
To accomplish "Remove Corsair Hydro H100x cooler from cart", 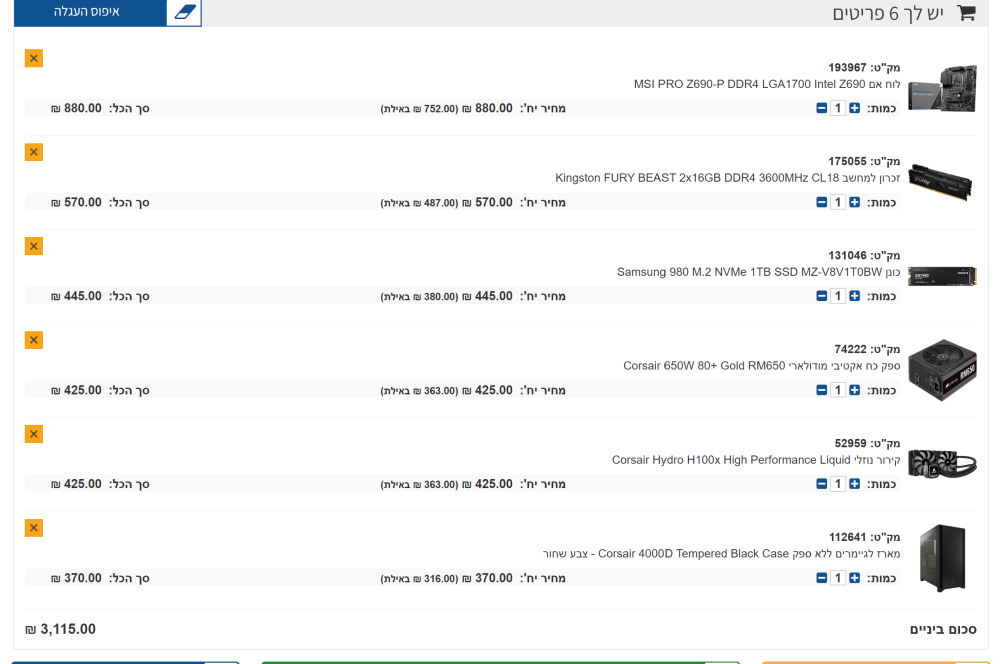I will (x=34, y=434).
